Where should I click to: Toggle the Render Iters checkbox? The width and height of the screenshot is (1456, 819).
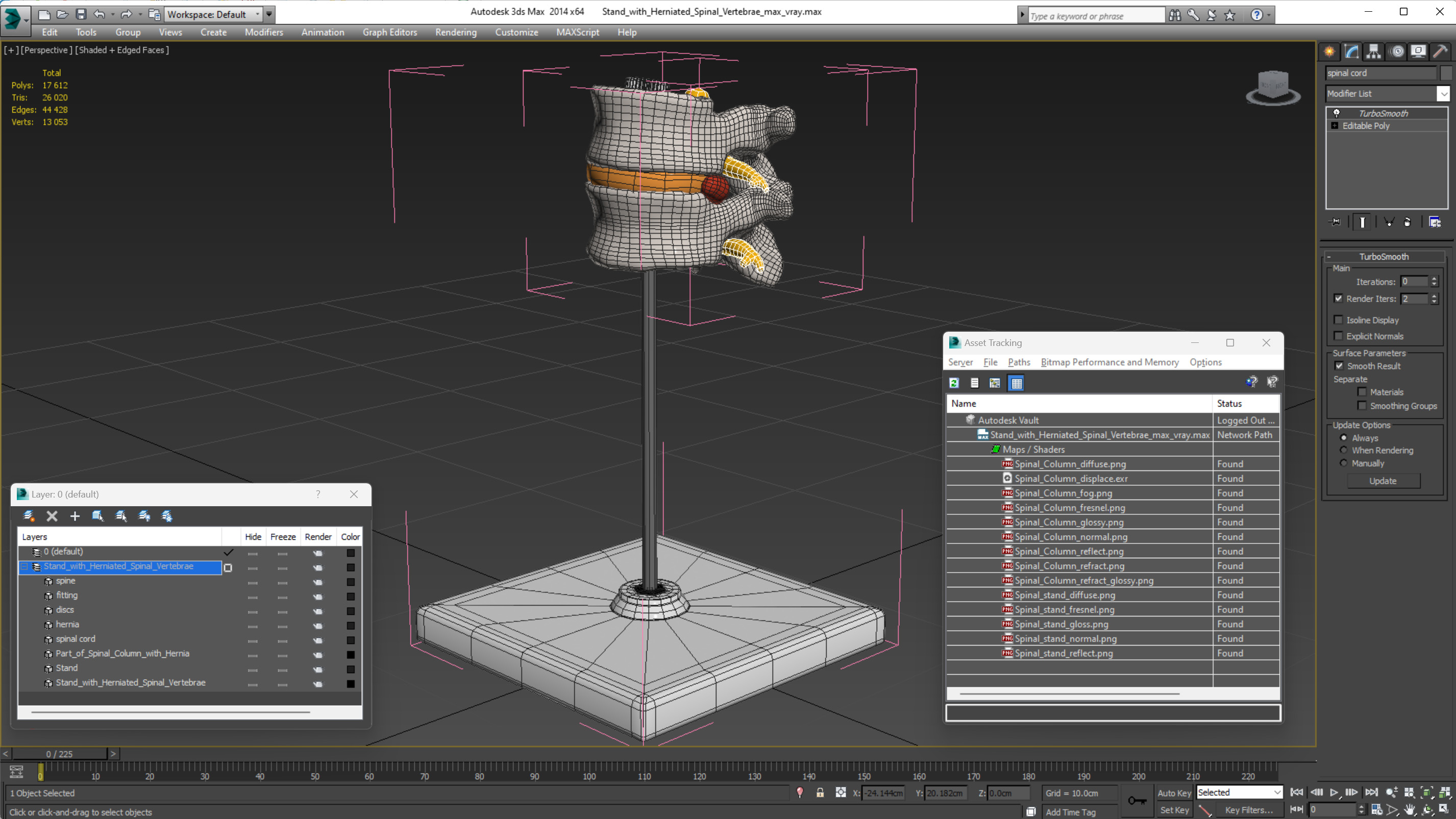point(1338,299)
